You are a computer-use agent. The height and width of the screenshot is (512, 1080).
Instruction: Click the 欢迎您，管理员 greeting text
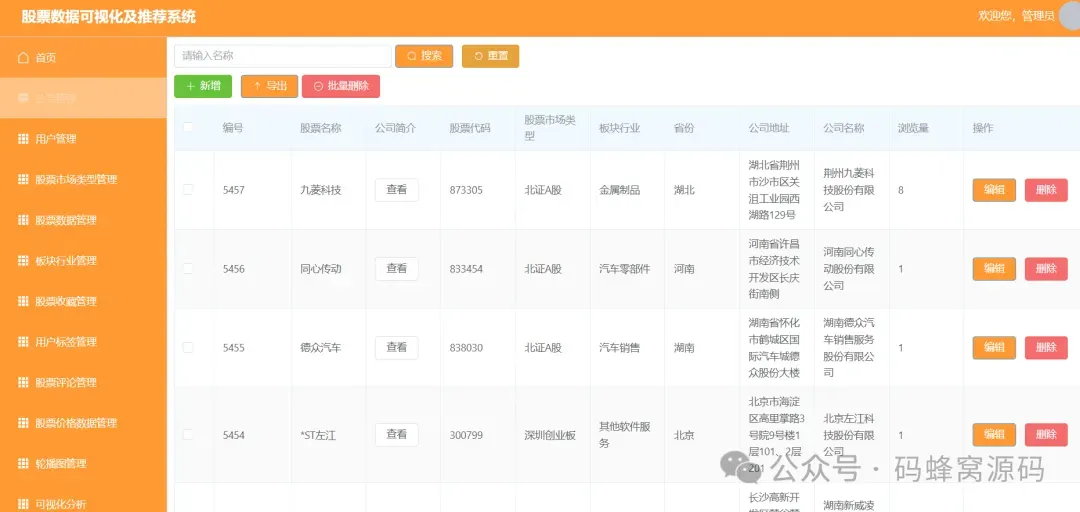pos(1016,17)
